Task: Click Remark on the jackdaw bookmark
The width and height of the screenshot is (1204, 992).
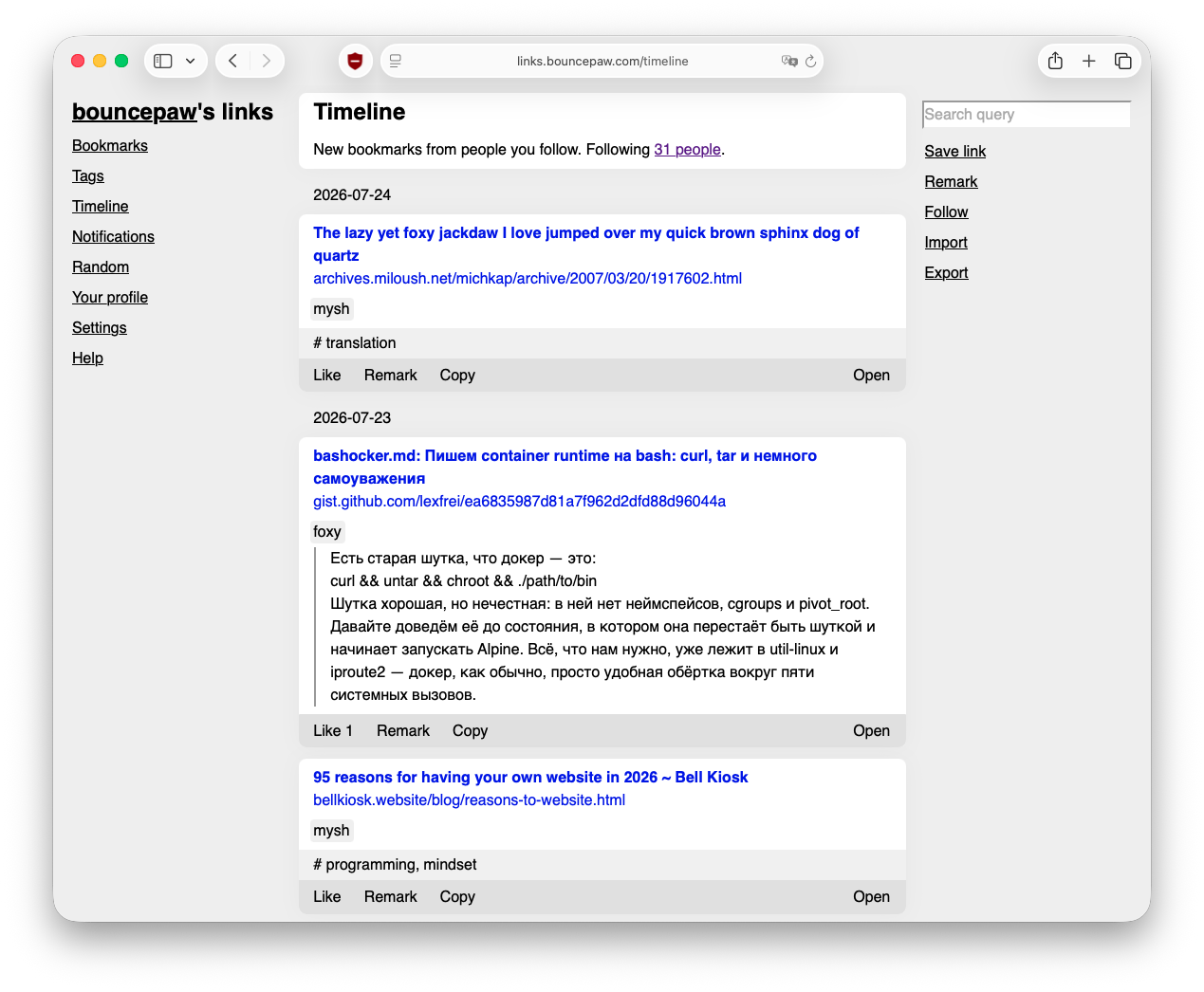Action: click(x=391, y=375)
